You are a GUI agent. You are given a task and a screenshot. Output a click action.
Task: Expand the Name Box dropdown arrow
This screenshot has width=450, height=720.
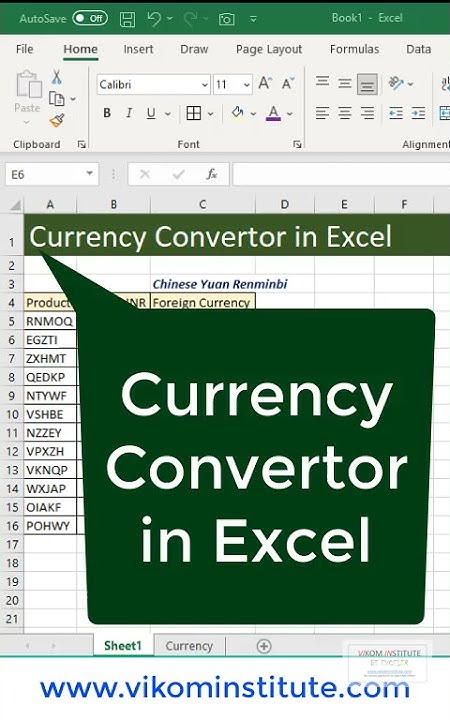pos(90,174)
